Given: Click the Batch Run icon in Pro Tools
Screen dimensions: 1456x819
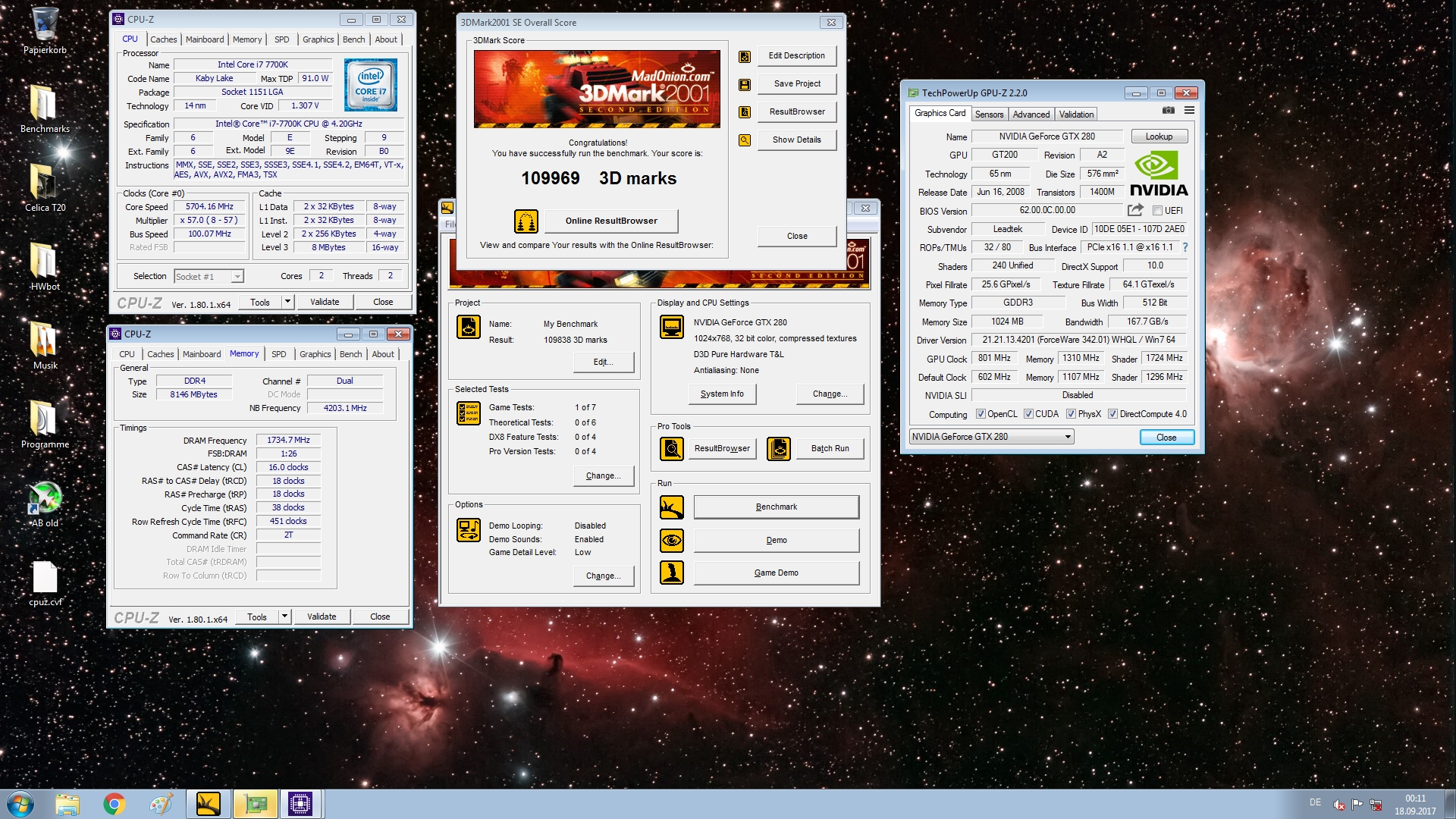Looking at the screenshot, I should pos(779,449).
